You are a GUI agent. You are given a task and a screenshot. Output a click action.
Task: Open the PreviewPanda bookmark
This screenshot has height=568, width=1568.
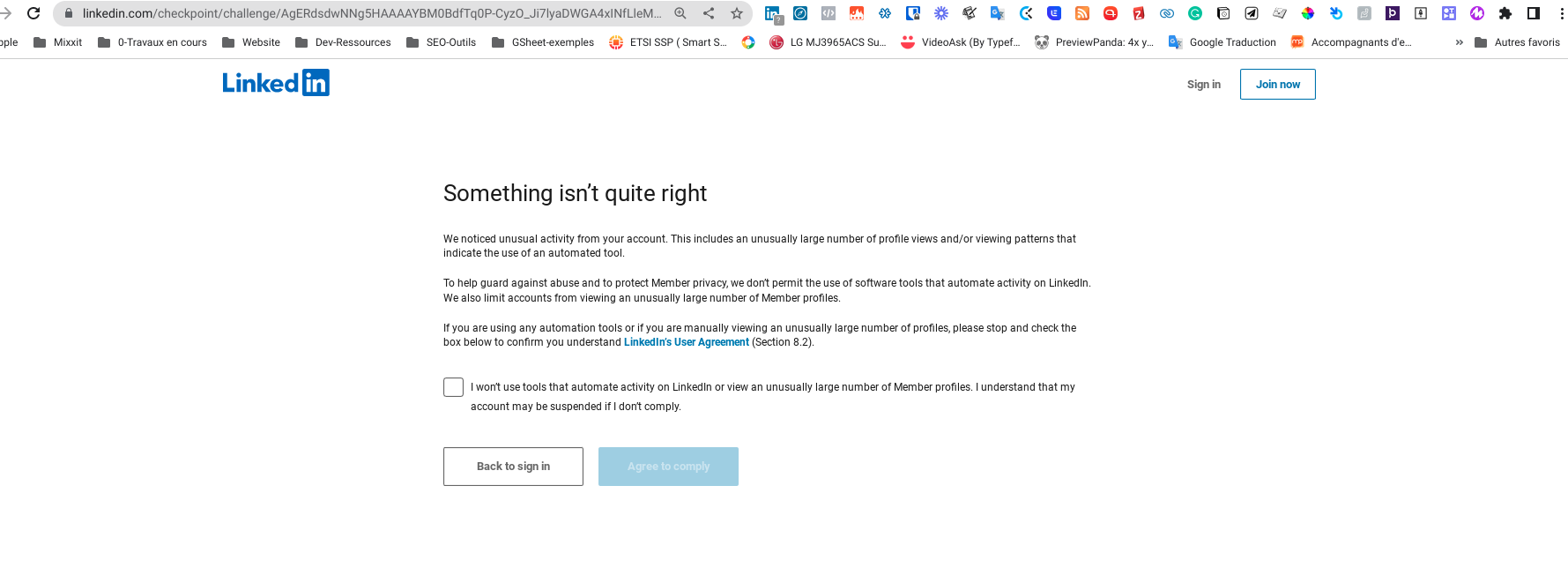pos(1094,42)
